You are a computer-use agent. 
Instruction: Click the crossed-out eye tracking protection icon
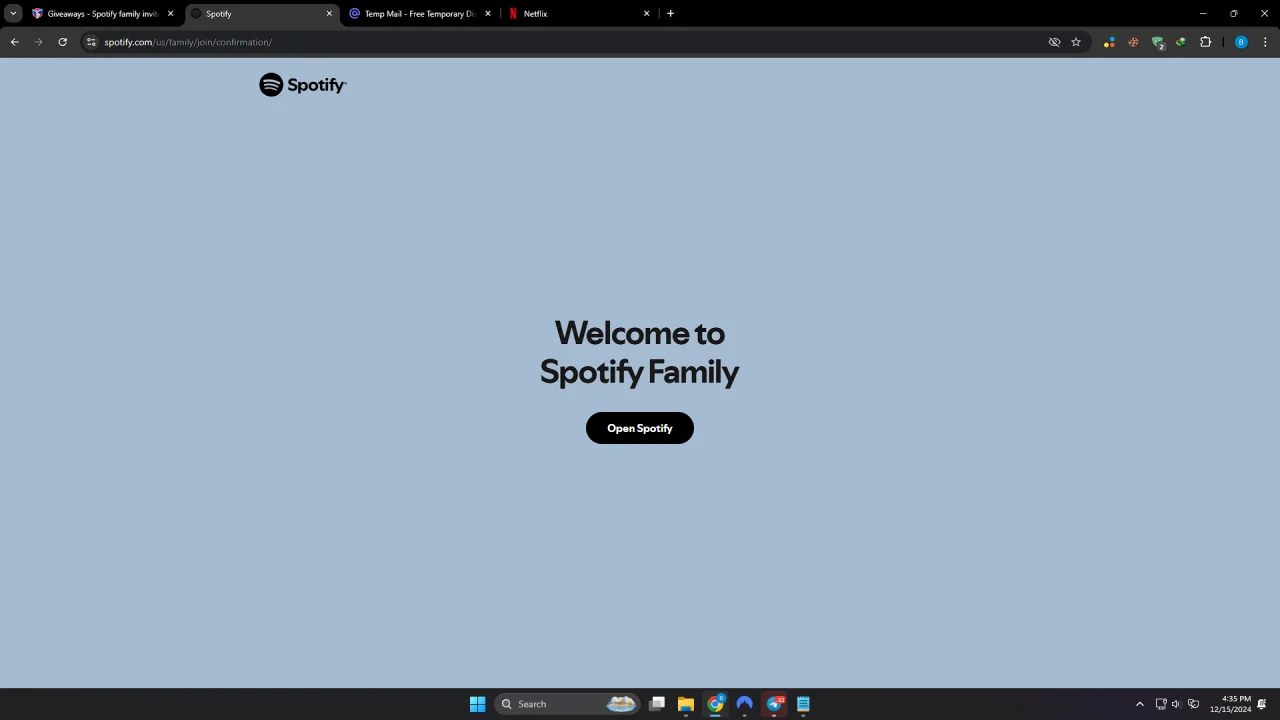(x=1054, y=42)
